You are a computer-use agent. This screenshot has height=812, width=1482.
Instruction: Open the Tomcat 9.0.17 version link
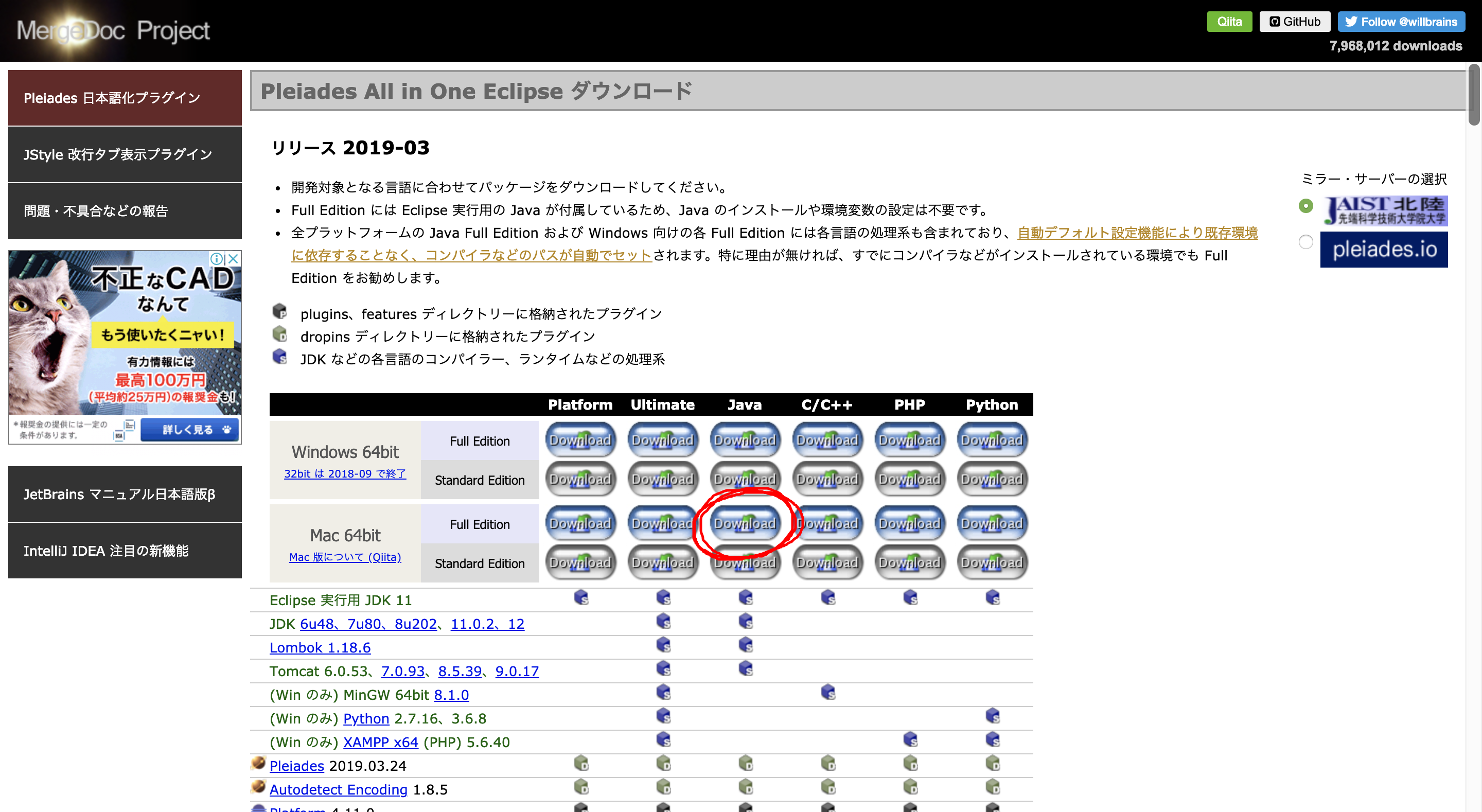[x=517, y=671]
